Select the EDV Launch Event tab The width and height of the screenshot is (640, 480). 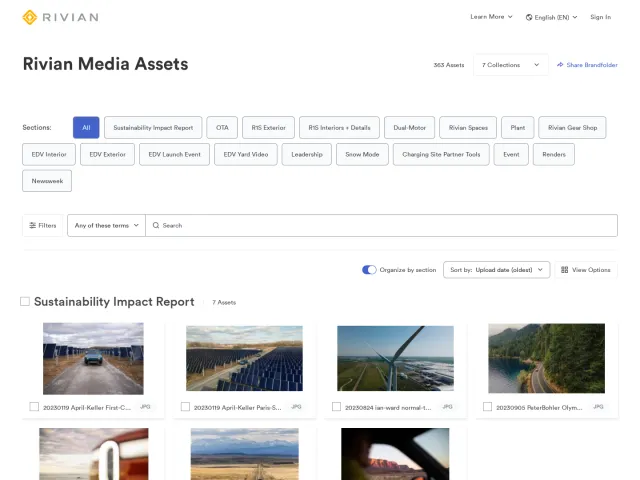[x=174, y=154]
